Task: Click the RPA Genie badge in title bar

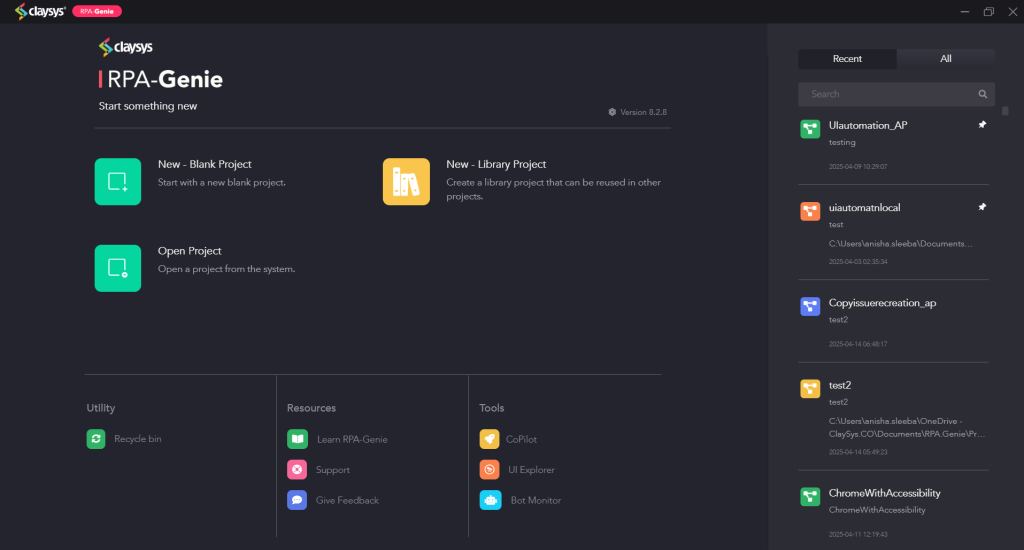Action: tap(97, 11)
